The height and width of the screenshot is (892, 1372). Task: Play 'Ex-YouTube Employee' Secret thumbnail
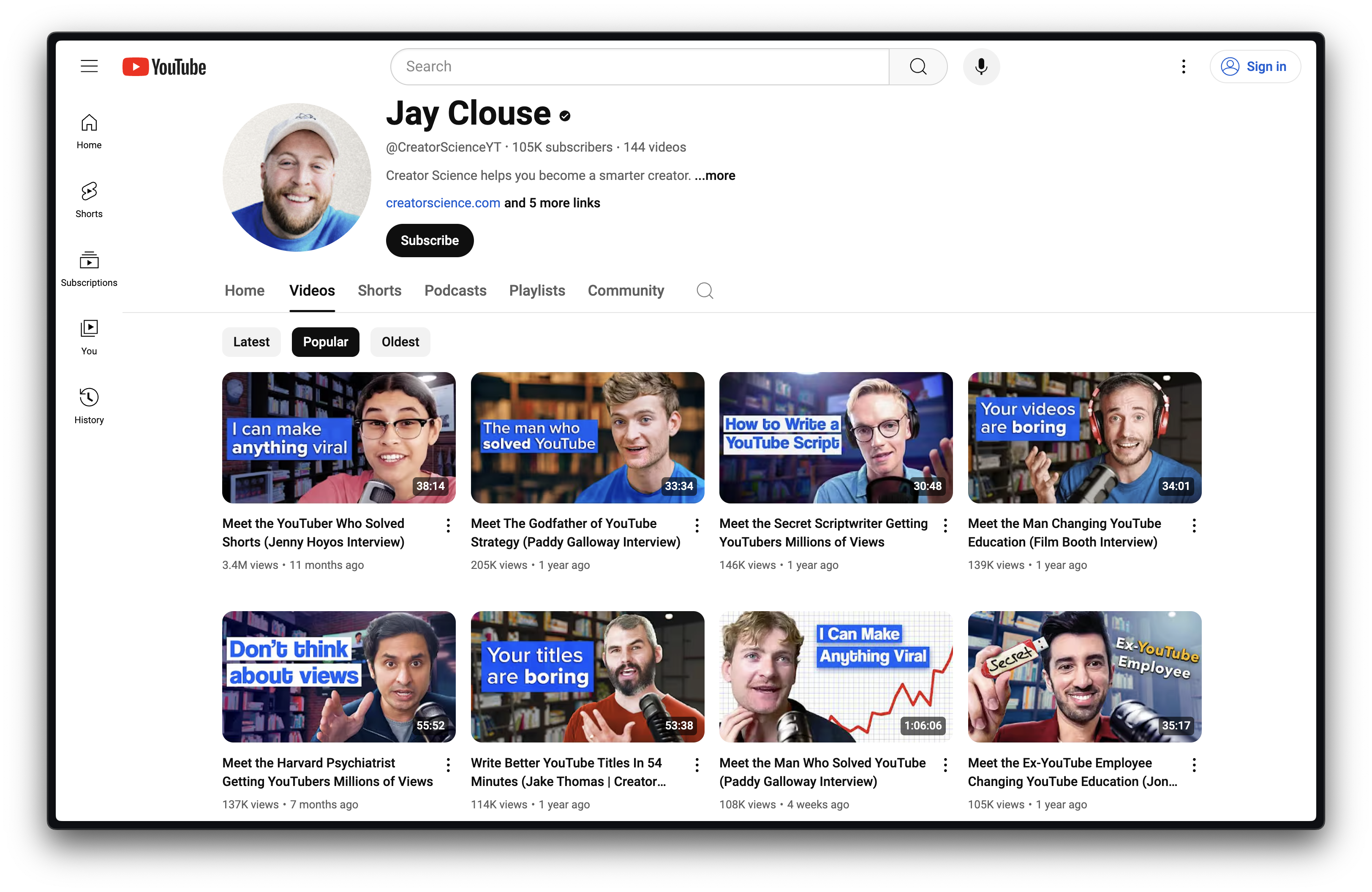(x=1084, y=677)
